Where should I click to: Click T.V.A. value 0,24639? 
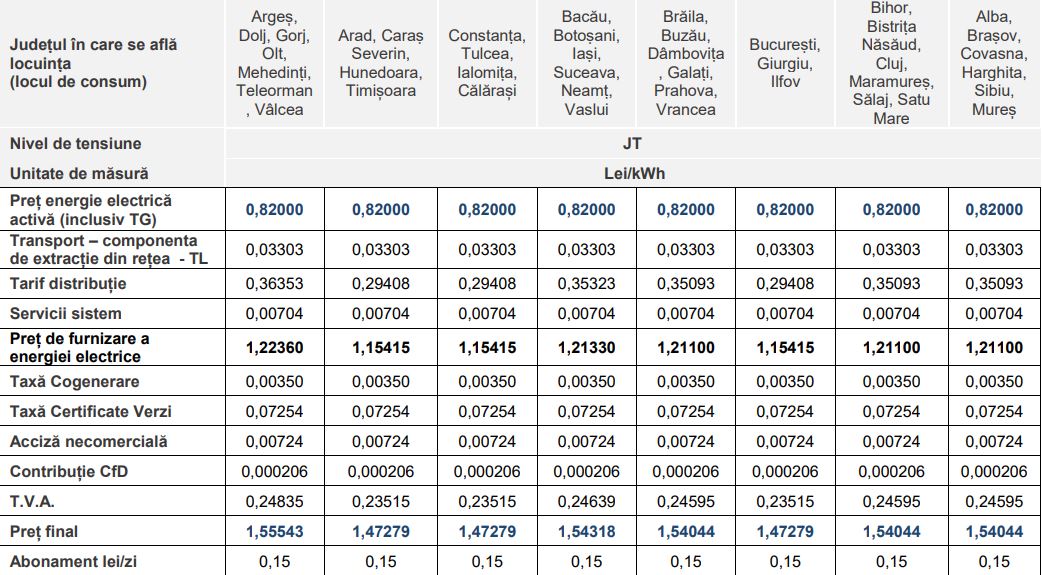coord(586,502)
